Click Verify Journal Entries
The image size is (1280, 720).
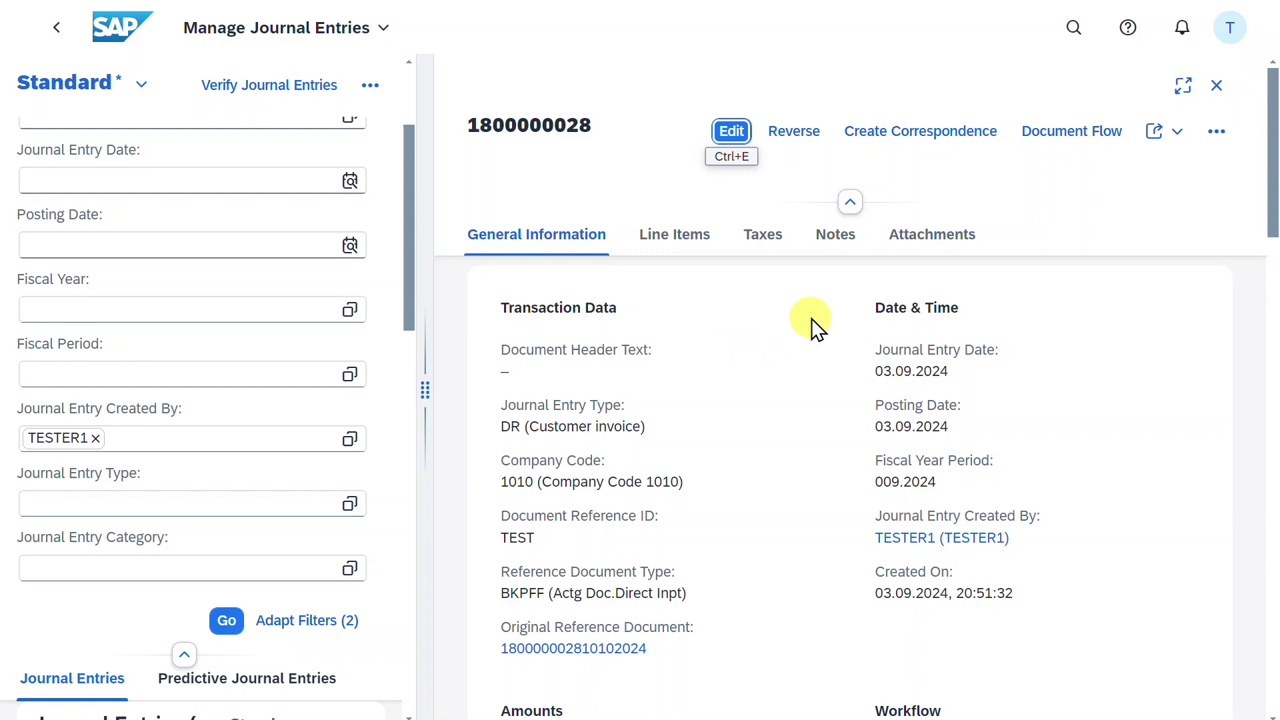pos(269,85)
